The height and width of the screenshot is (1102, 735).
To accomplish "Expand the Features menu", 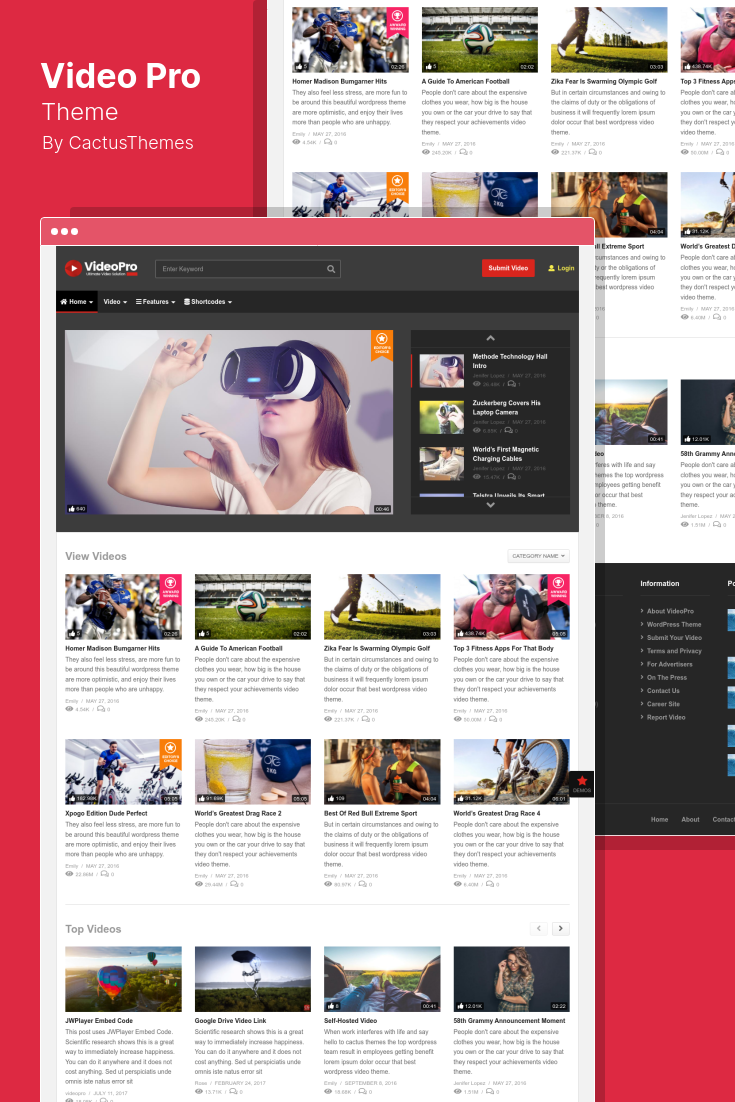I will click(x=155, y=302).
